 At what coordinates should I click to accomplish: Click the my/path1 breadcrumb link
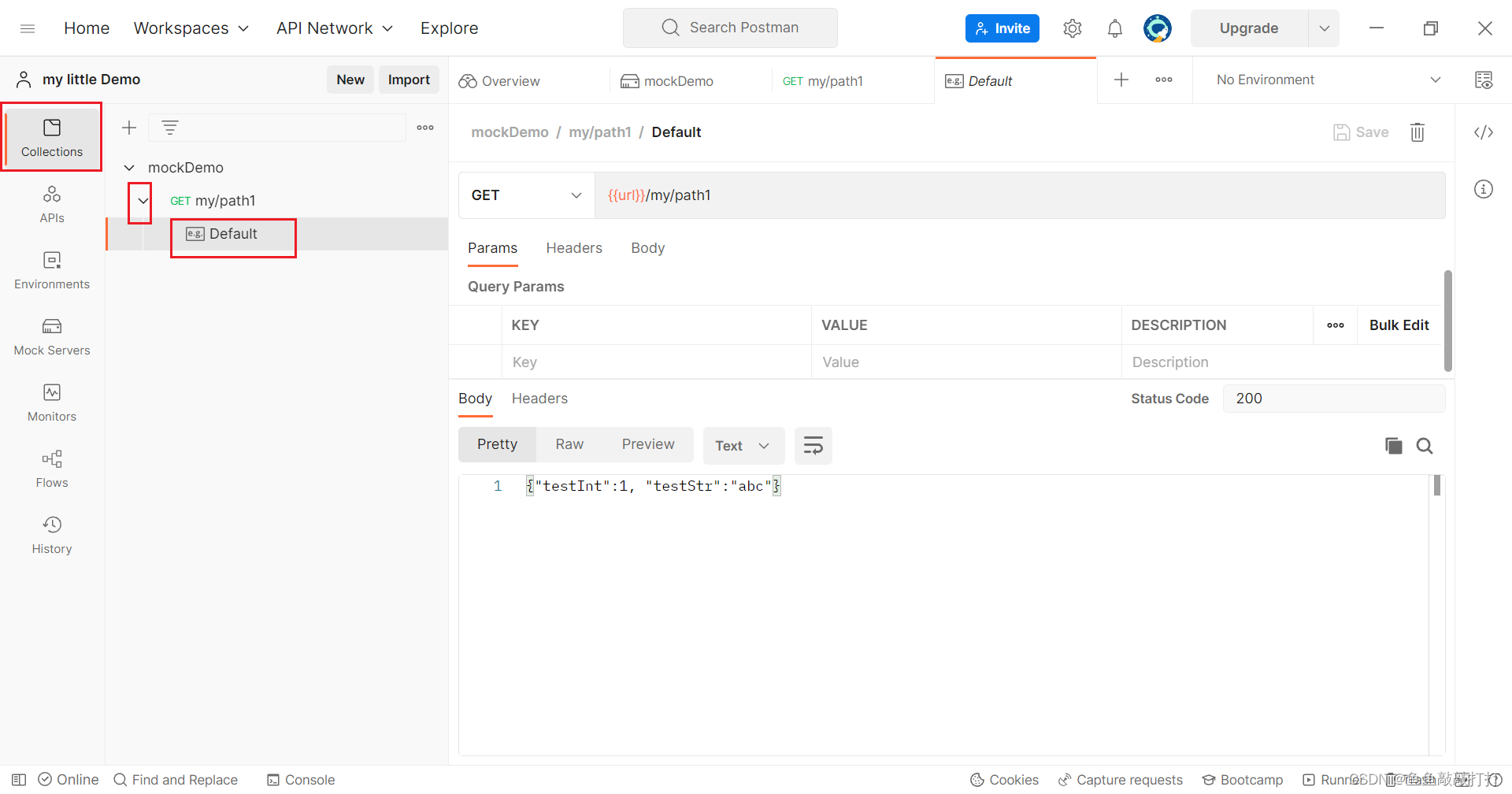600,132
